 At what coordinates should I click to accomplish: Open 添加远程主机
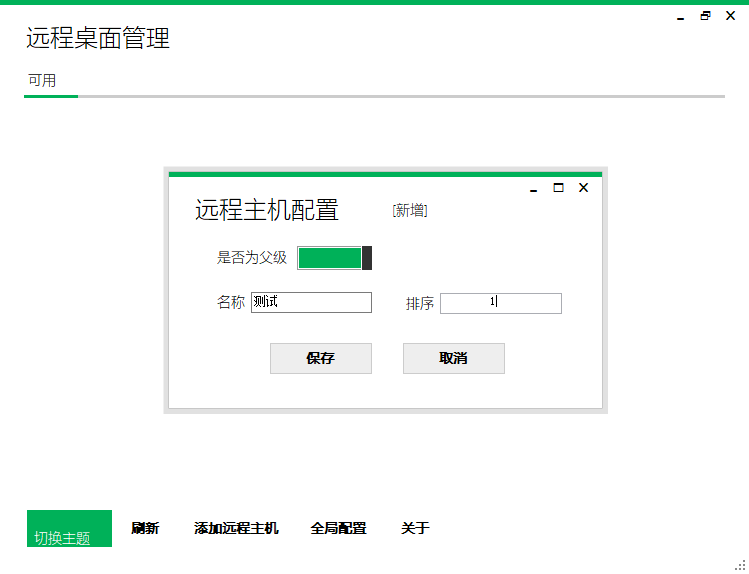[x=236, y=528]
